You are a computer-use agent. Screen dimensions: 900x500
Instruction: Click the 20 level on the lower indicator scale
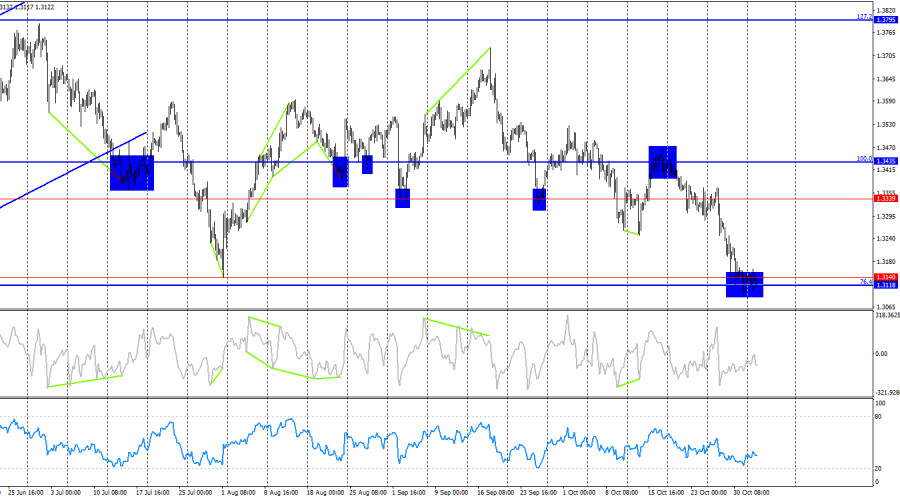click(878, 468)
